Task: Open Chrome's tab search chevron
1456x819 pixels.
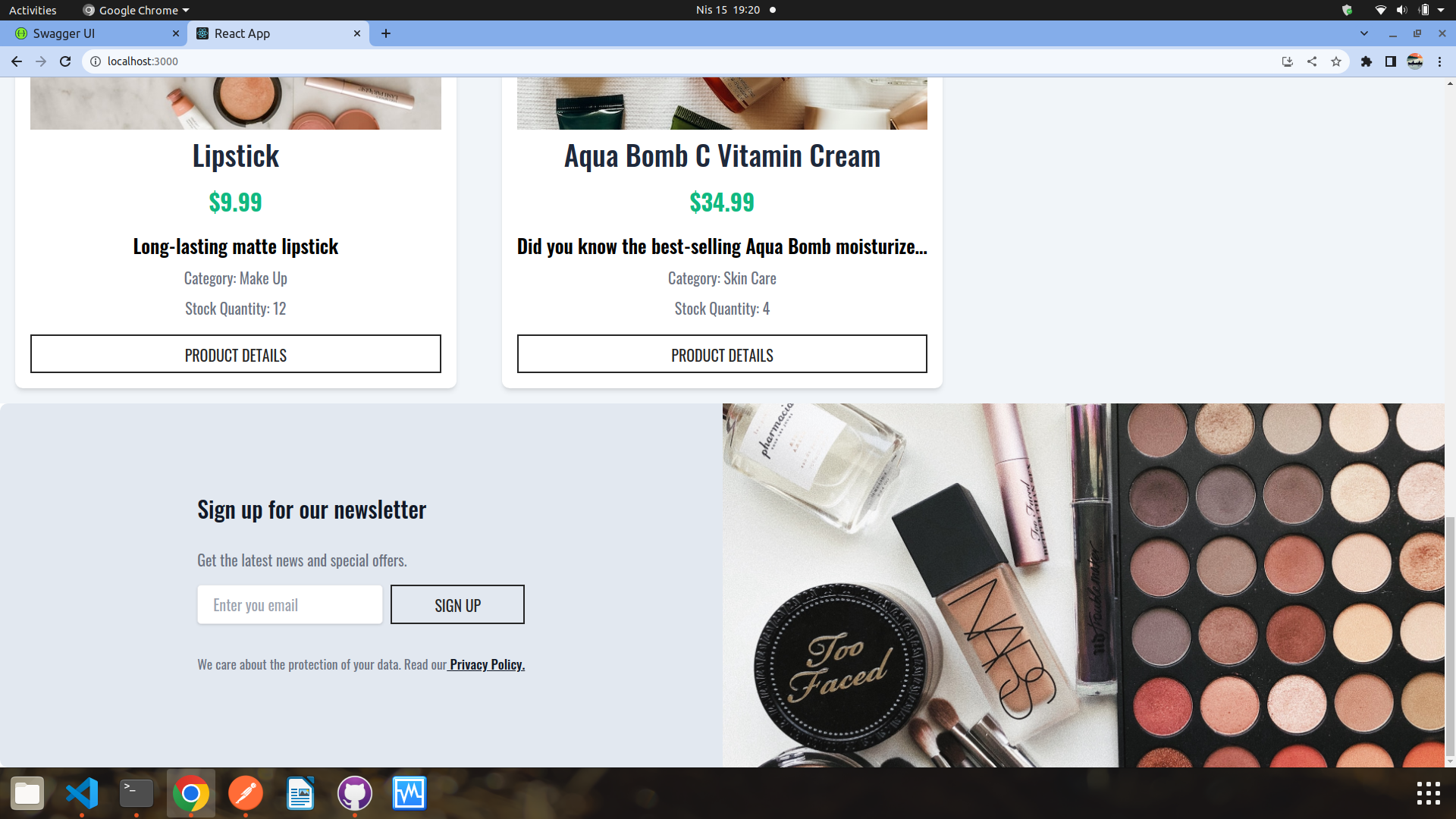Action: pos(1364,33)
